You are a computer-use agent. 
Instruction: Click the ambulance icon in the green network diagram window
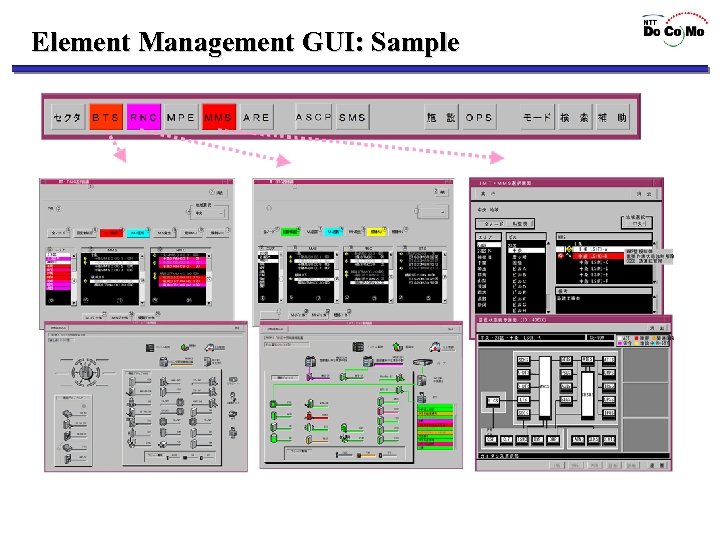click(x=435, y=347)
